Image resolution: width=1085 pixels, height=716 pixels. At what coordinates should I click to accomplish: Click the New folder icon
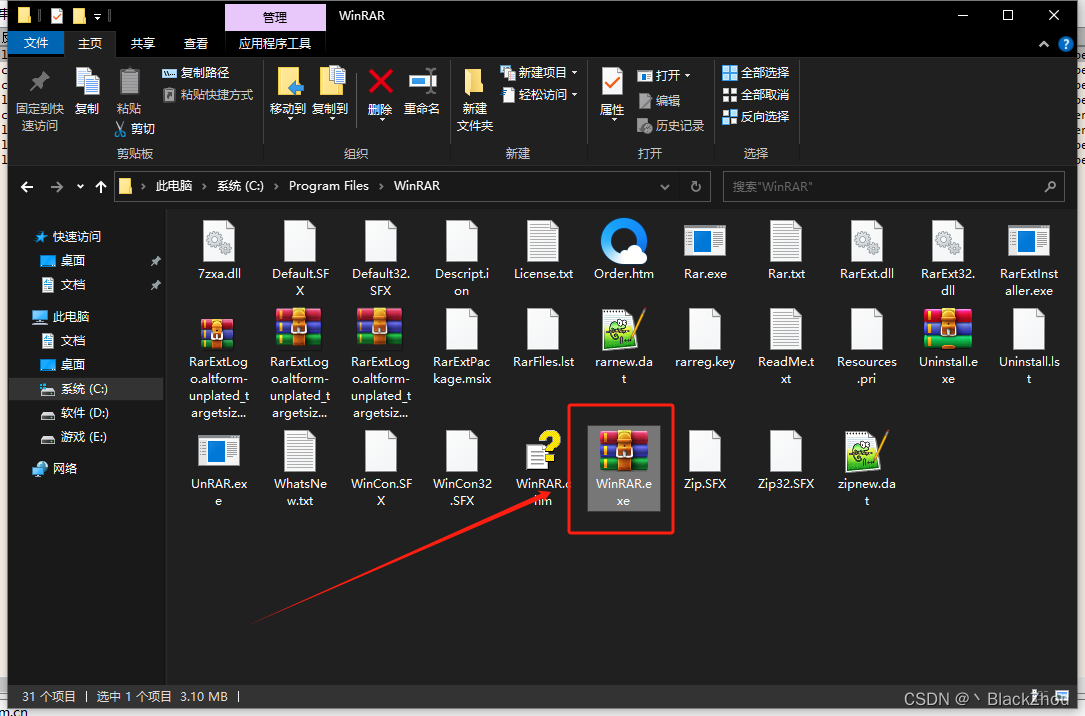(474, 82)
